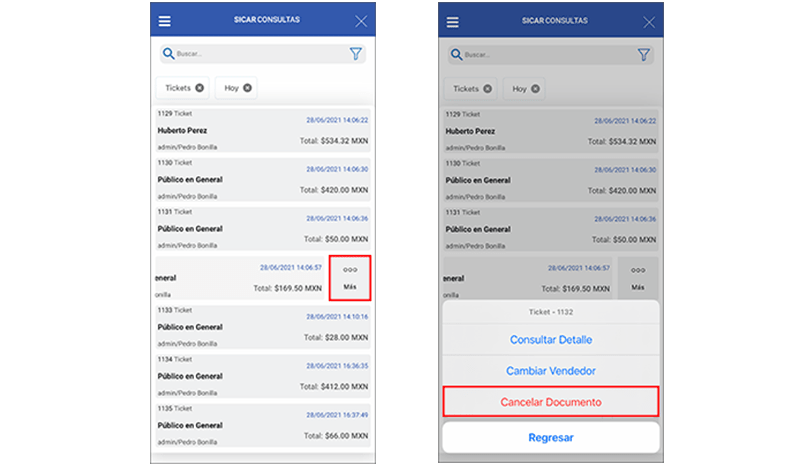Open hamburger menu in left phone screen
The height and width of the screenshot is (470, 810).
point(165,21)
